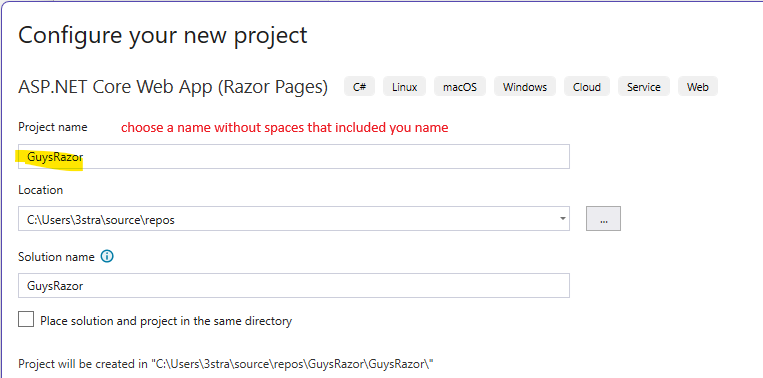Click the Solution name input field
Screen dimensions: 763x378
point(294,286)
